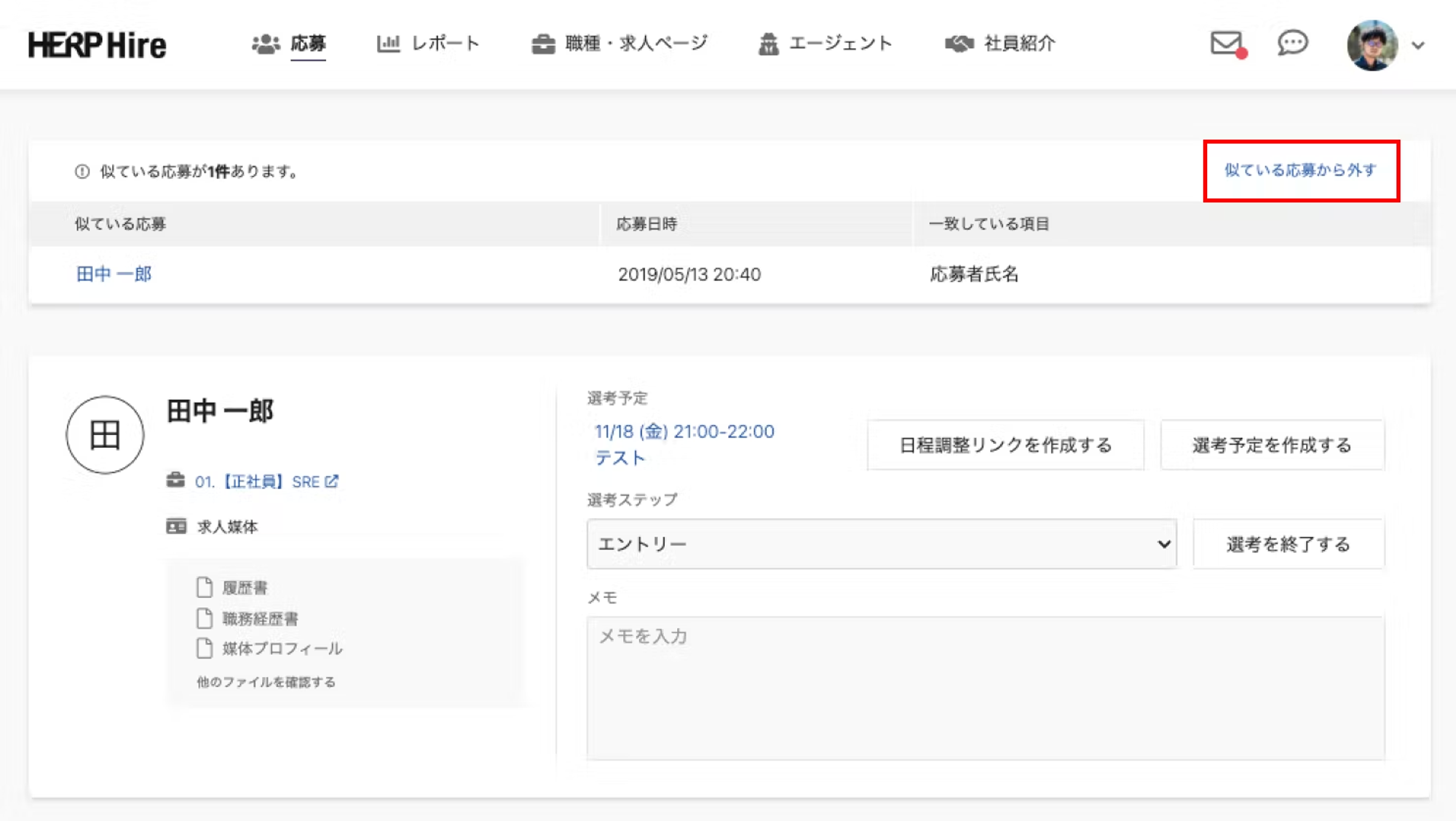Open 職種・求人ページ menu item
The image size is (1456, 821).
pos(620,44)
